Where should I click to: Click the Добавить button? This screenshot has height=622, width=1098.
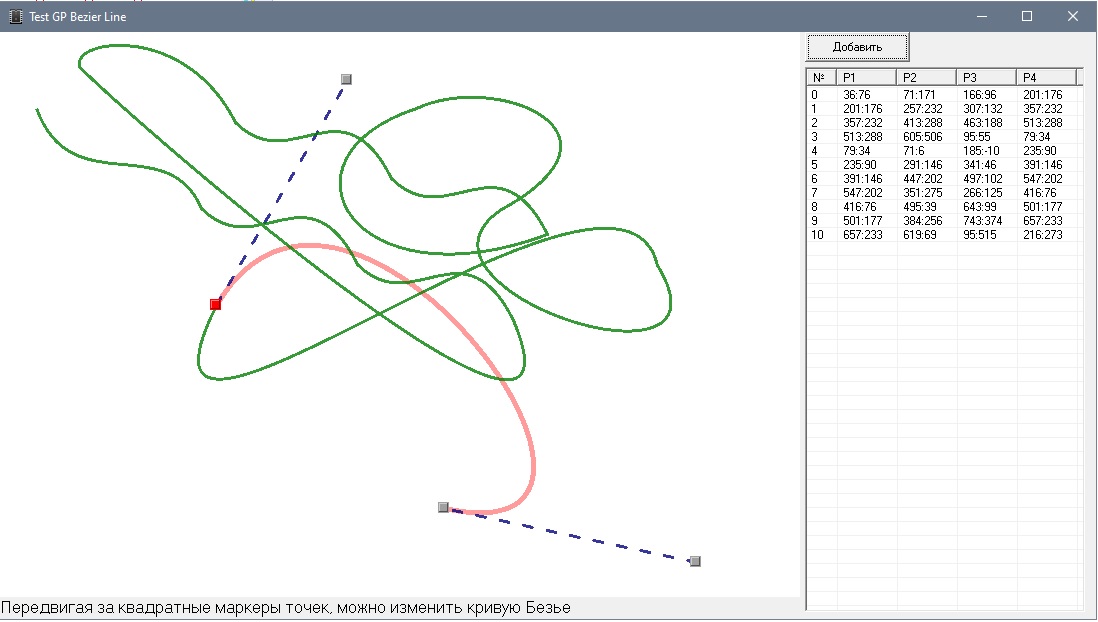[x=857, y=47]
